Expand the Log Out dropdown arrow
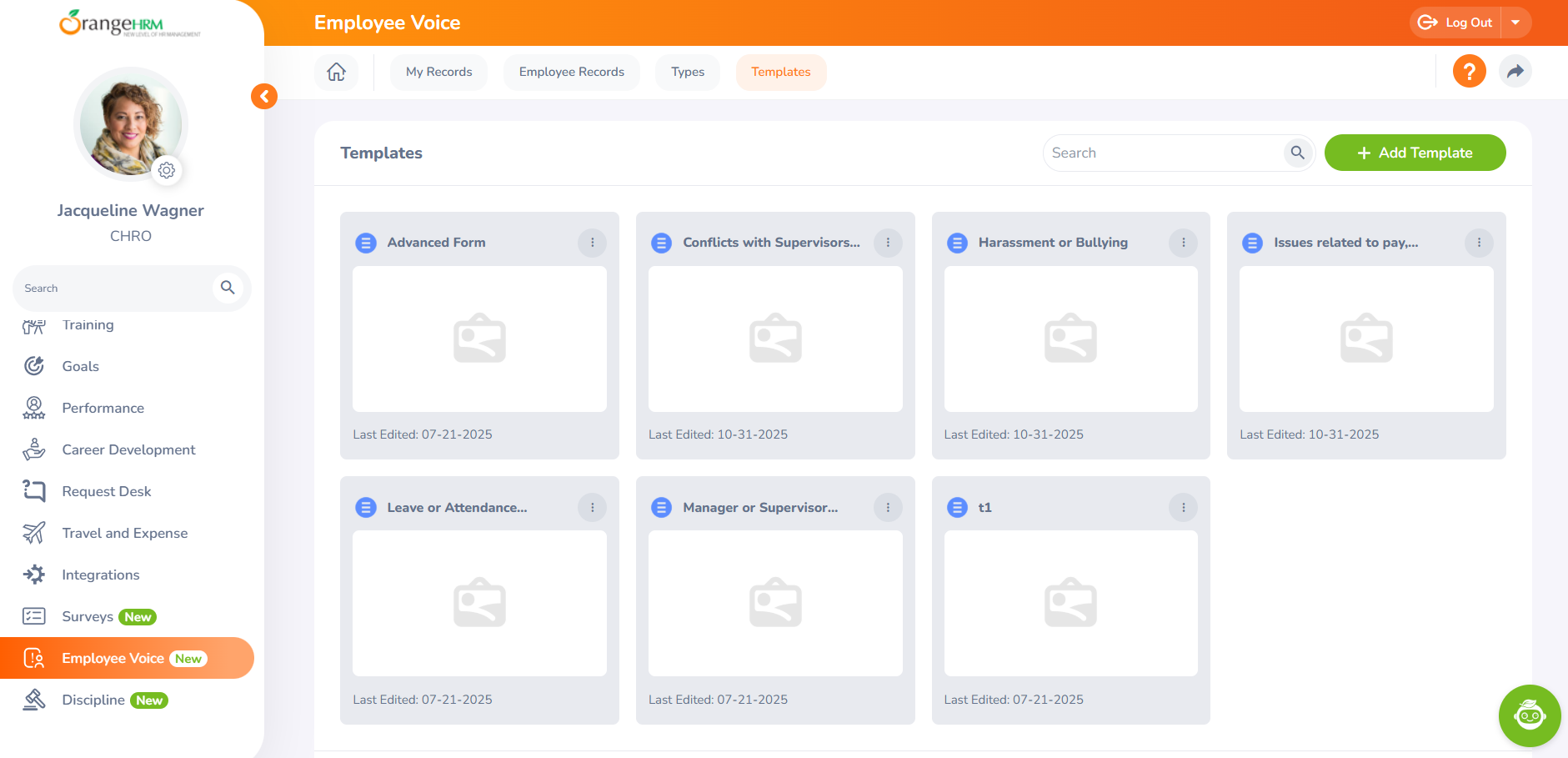 1515,23
